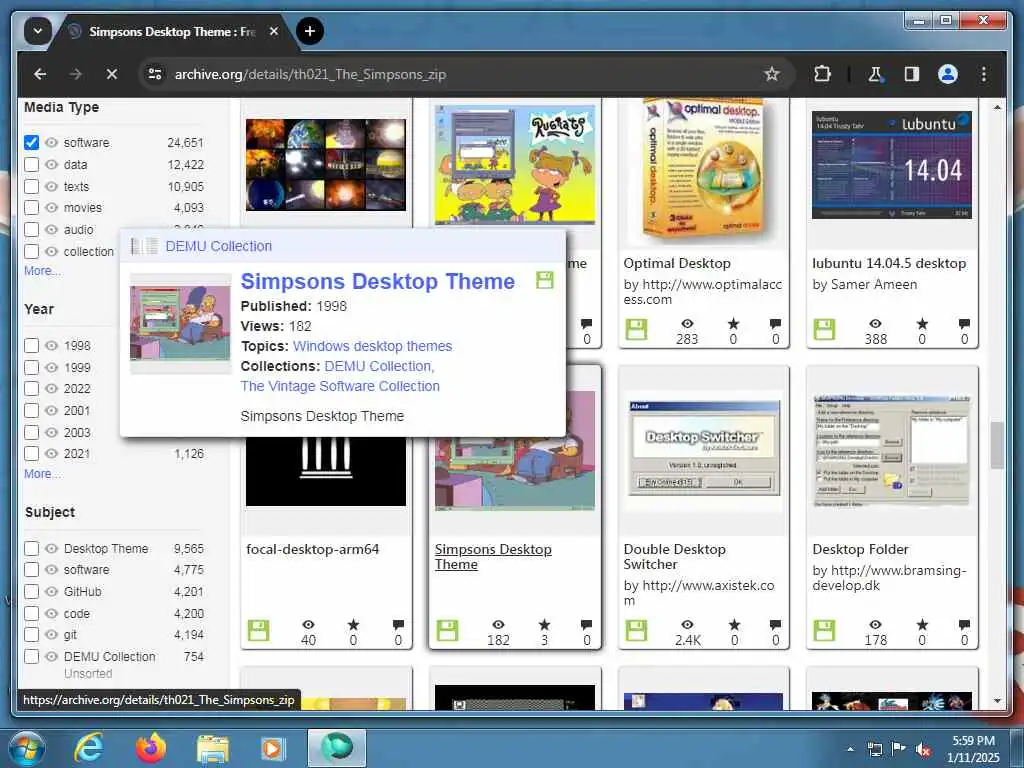This screenshot has width=1024, height=768.
Task: Click the floppy disk icon on Optimal Desktop card
Action: pos(635,329)
